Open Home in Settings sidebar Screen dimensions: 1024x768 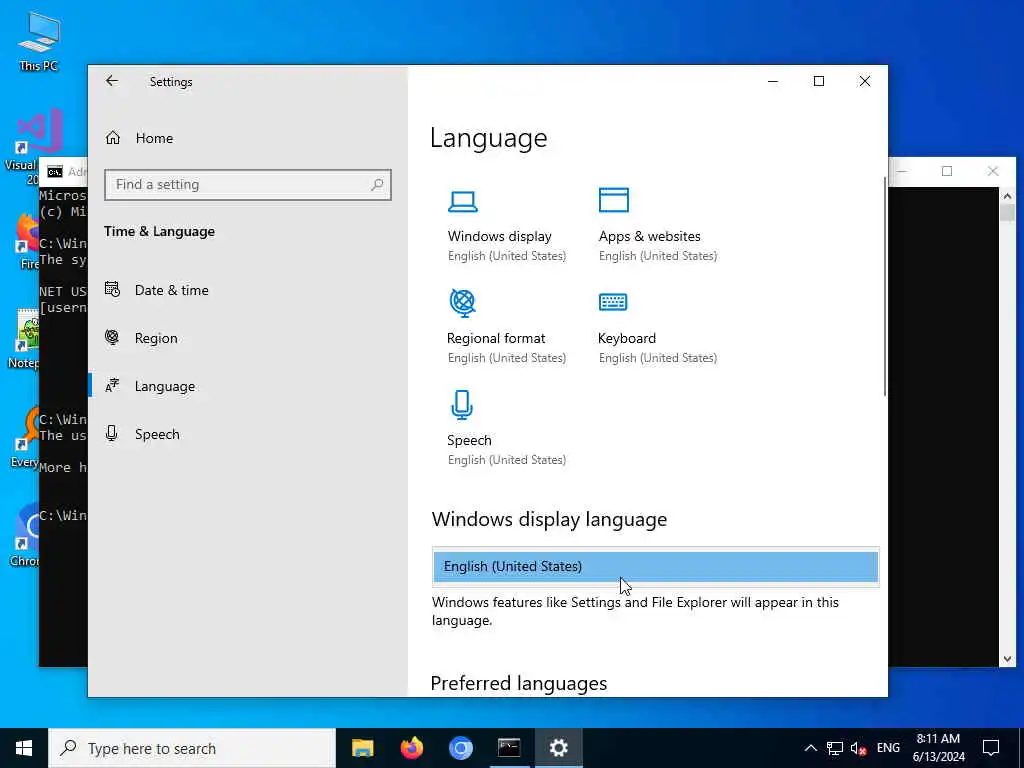pyautogui.click(x=248, y=138)
